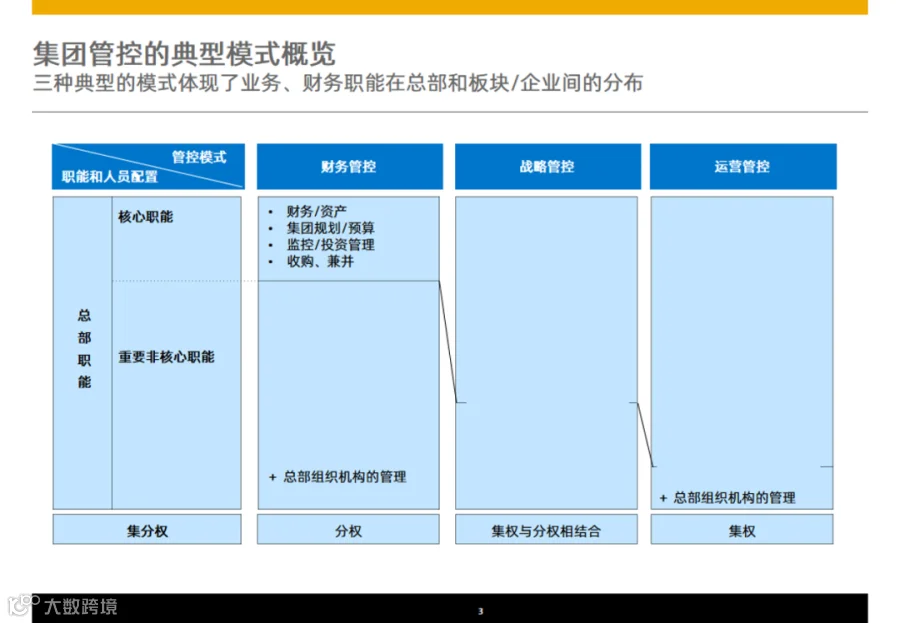Click the 核心职能 row label
The width and height of the screenshot is (900, 623).
145,216
